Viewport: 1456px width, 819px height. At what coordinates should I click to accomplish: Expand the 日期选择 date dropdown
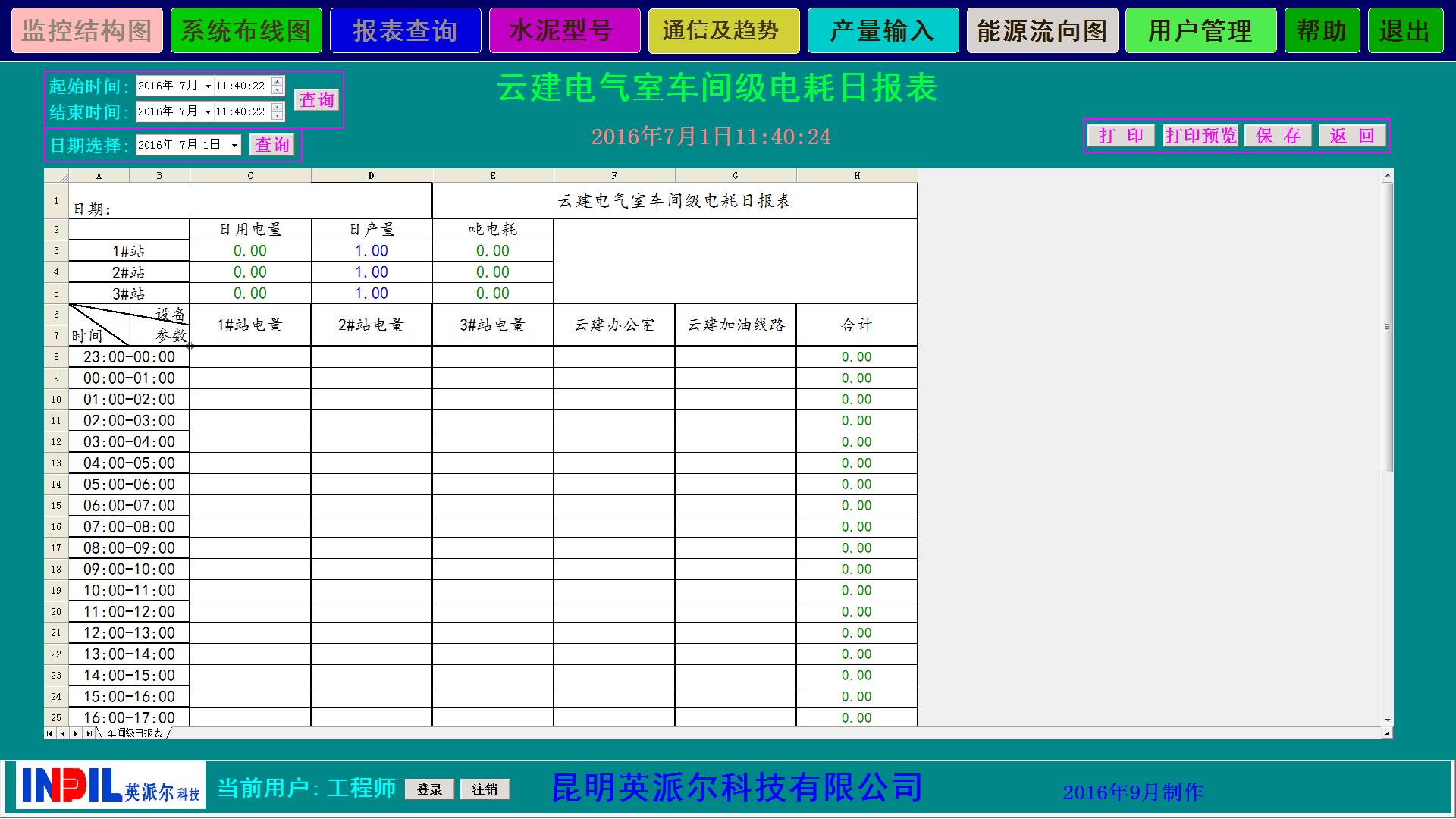point(234,145)
